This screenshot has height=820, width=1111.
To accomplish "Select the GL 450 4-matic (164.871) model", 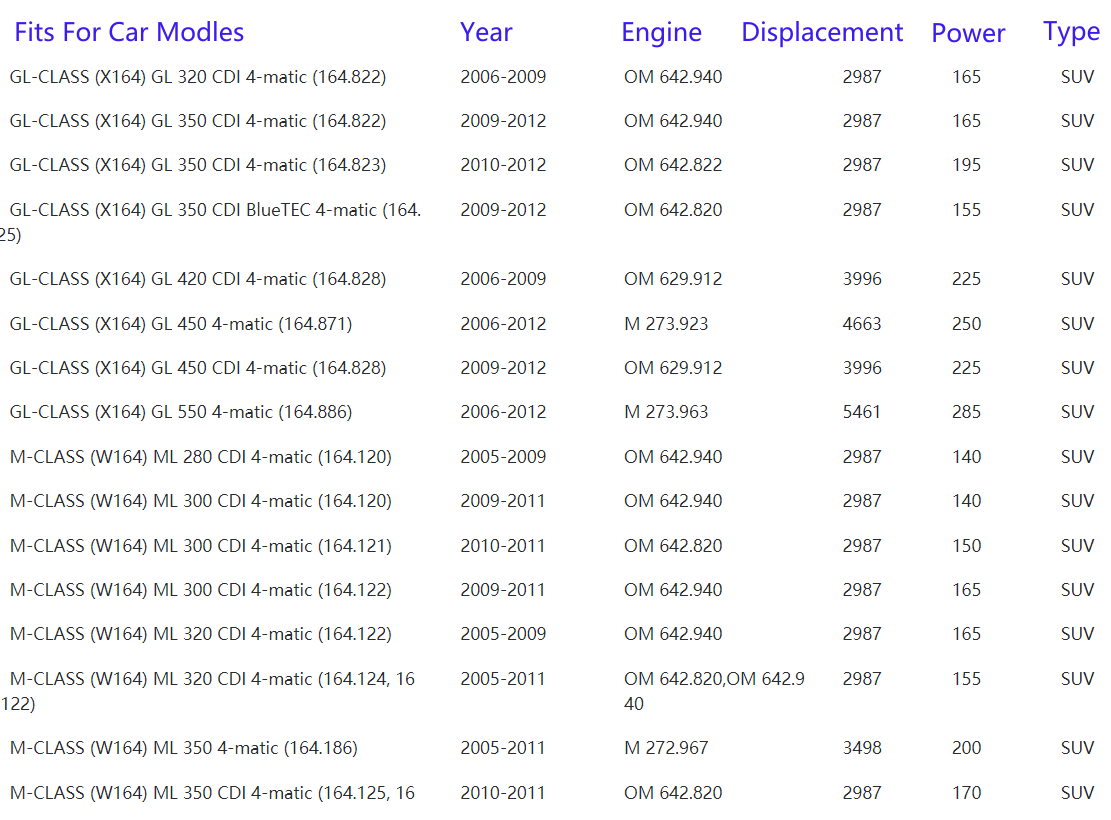I will [x=181, y=324].
